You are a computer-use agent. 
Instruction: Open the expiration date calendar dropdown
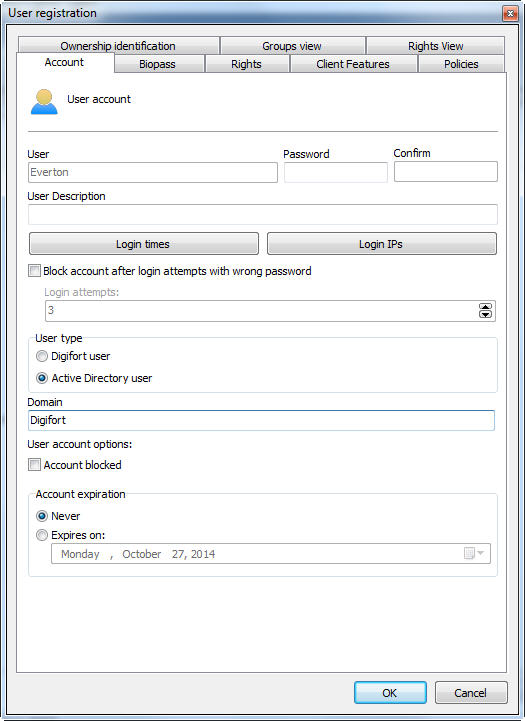coord(474,553)
